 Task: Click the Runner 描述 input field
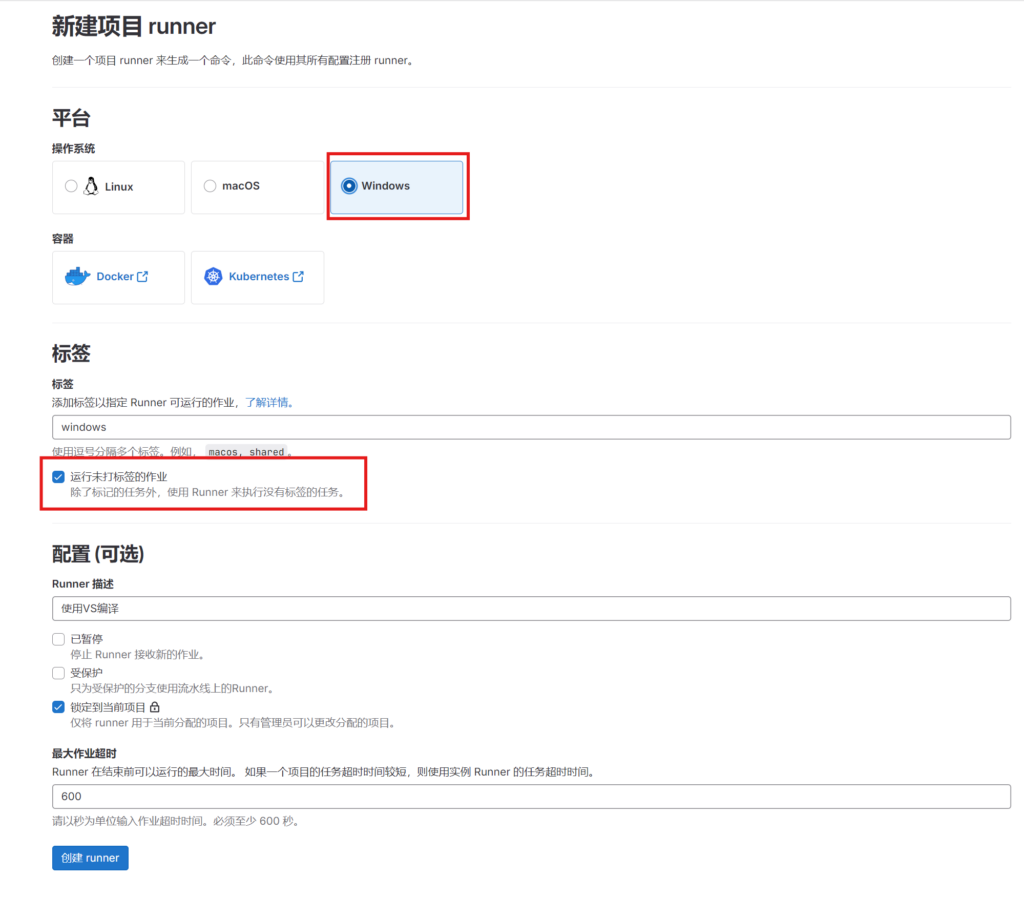tap(531, 608)
